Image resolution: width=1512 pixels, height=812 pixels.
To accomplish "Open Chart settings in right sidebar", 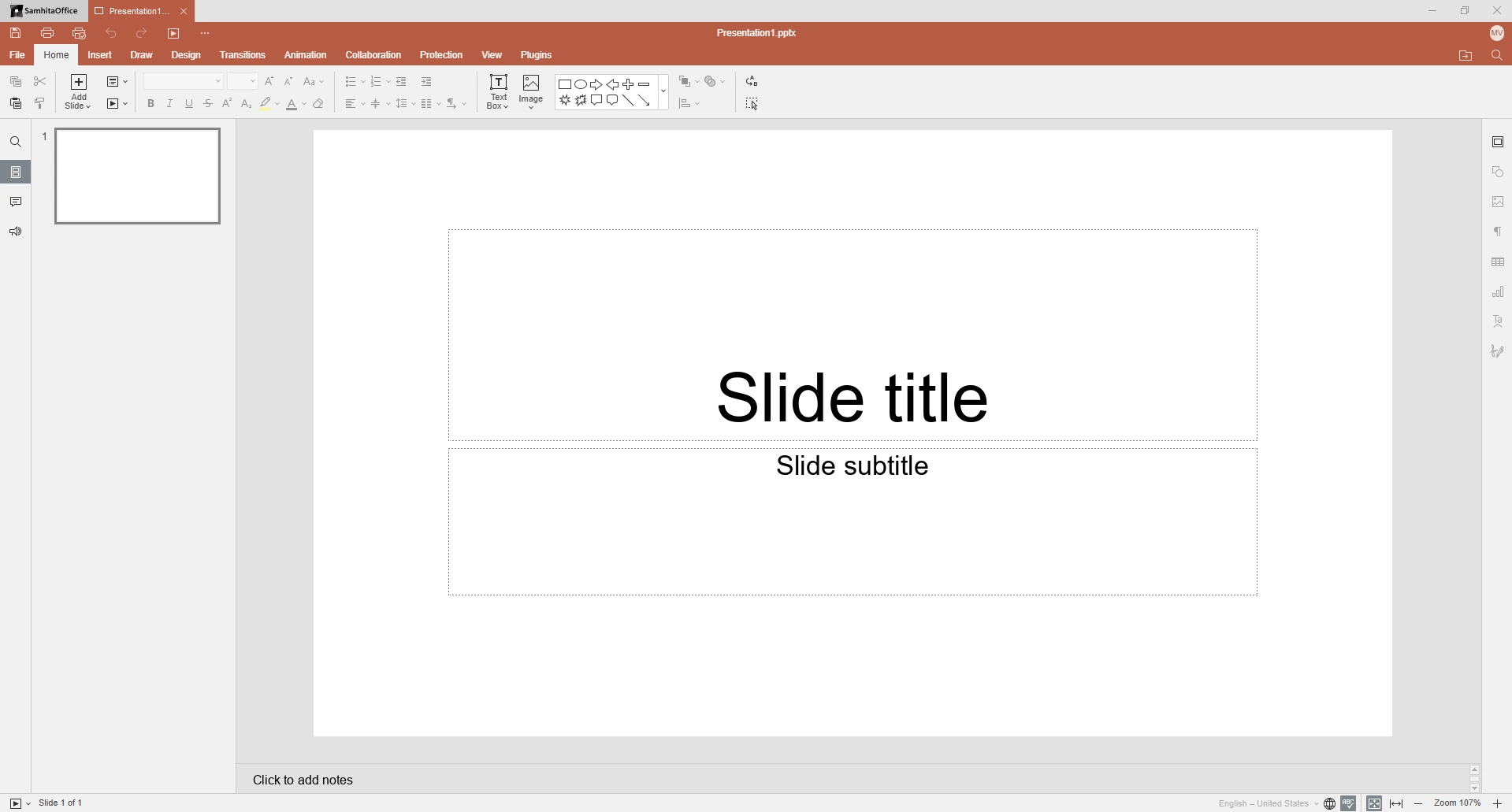I will 1499,292.
